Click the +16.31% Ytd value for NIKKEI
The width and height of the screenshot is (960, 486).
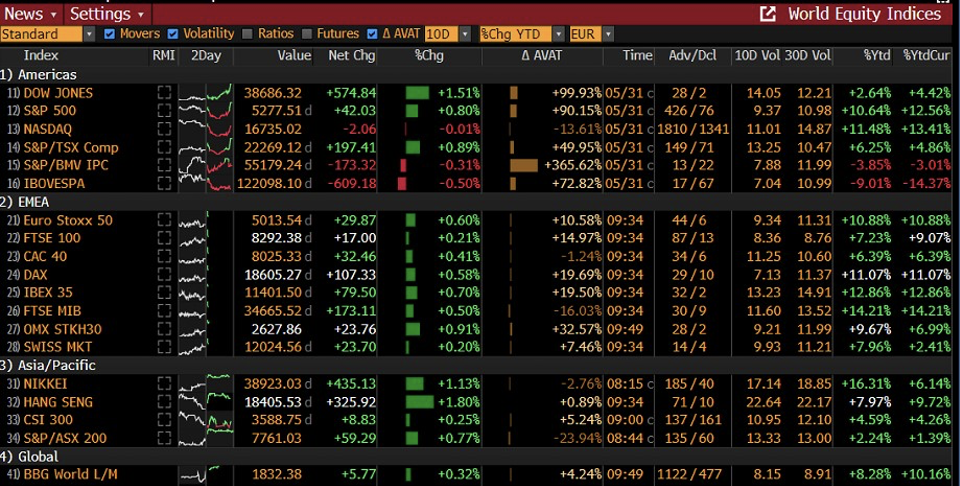coord(866,384)
